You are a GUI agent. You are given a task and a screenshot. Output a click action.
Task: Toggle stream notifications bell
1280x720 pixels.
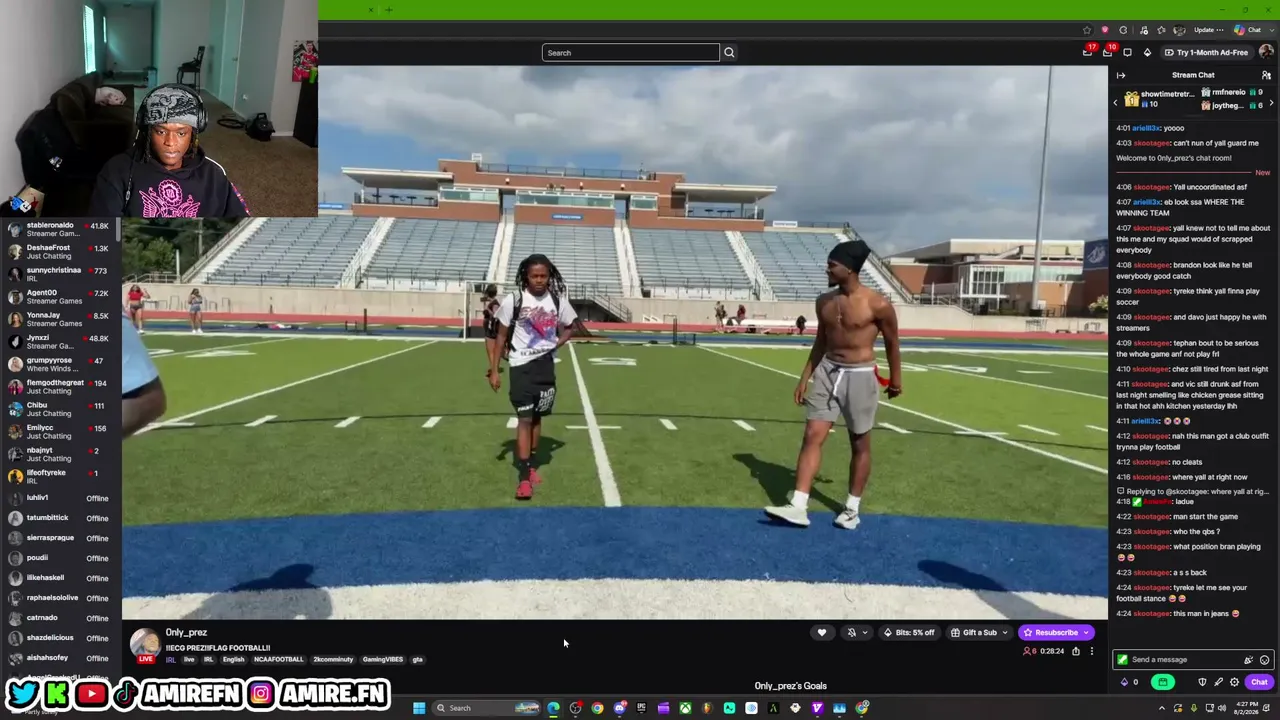pos(852,632)
